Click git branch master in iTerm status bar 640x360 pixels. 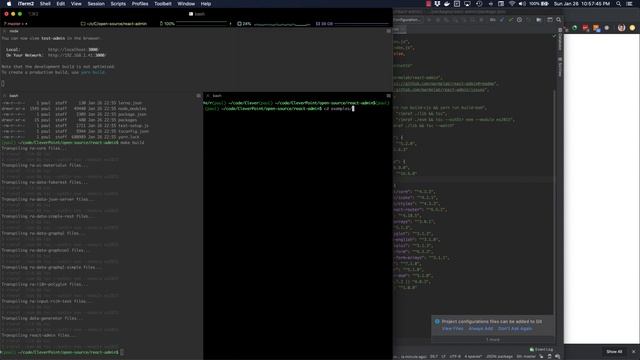coord(15,24)
